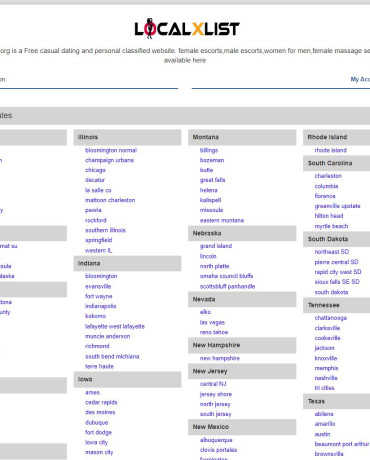
Task: Open la salle co listing
Action: (x=98, y=190)
